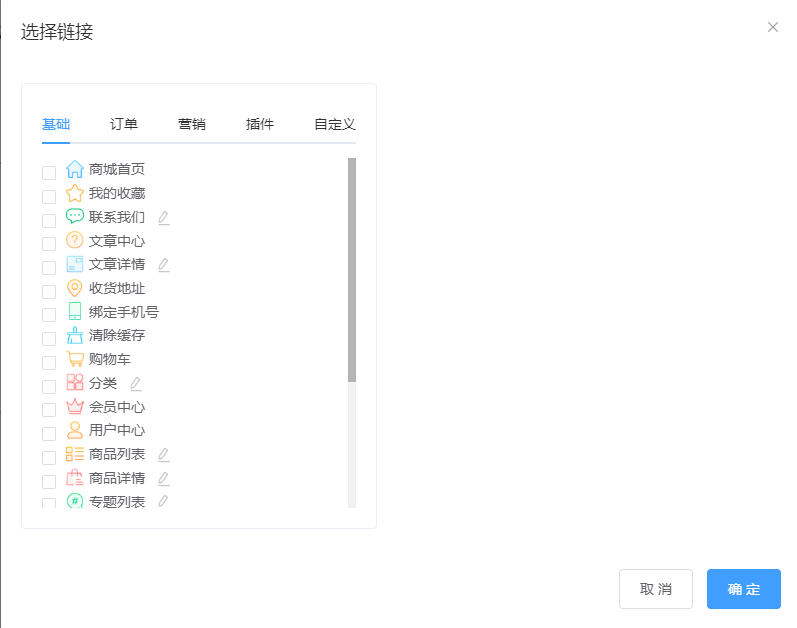
Task: Click the 我的收藏 label text
Action: pos(117,193)
